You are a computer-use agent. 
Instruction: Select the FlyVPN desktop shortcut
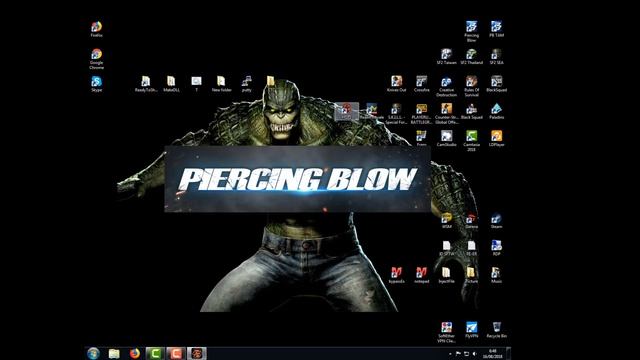pos(471,330)
